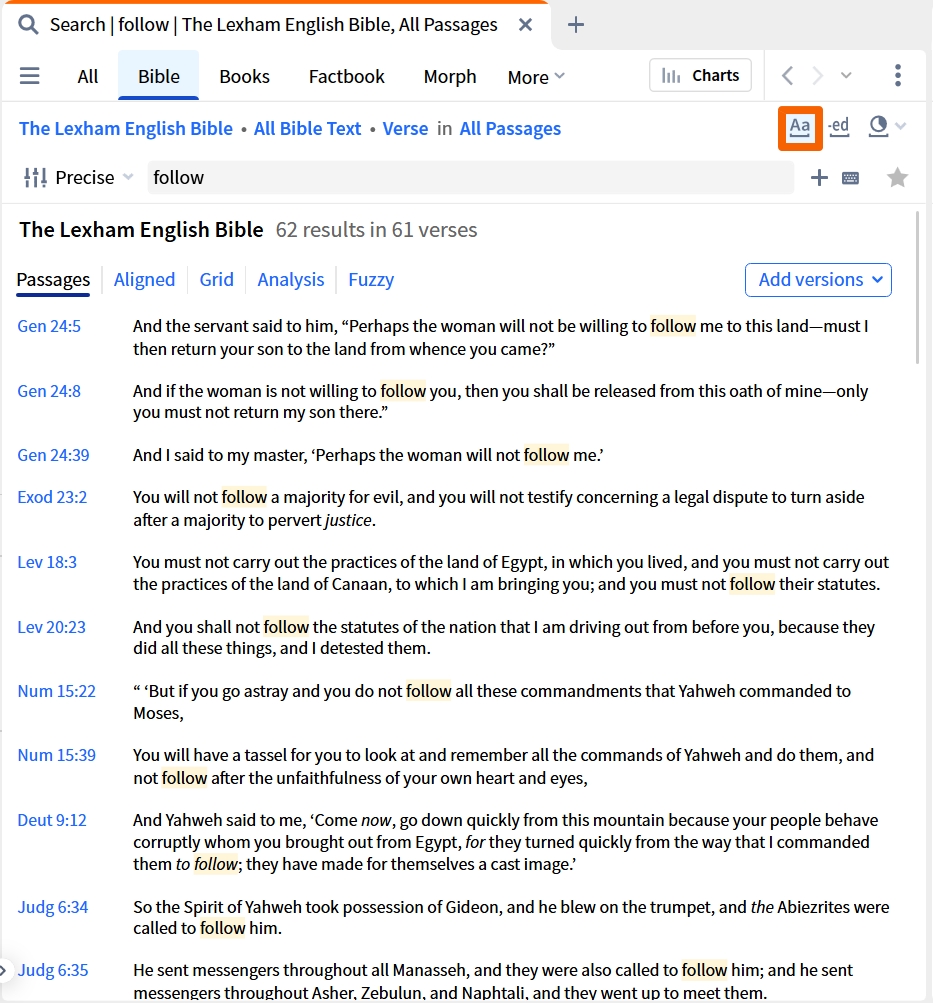Change the Verse search context
The width and height of the screenshot is (933, 1003).
405,129
